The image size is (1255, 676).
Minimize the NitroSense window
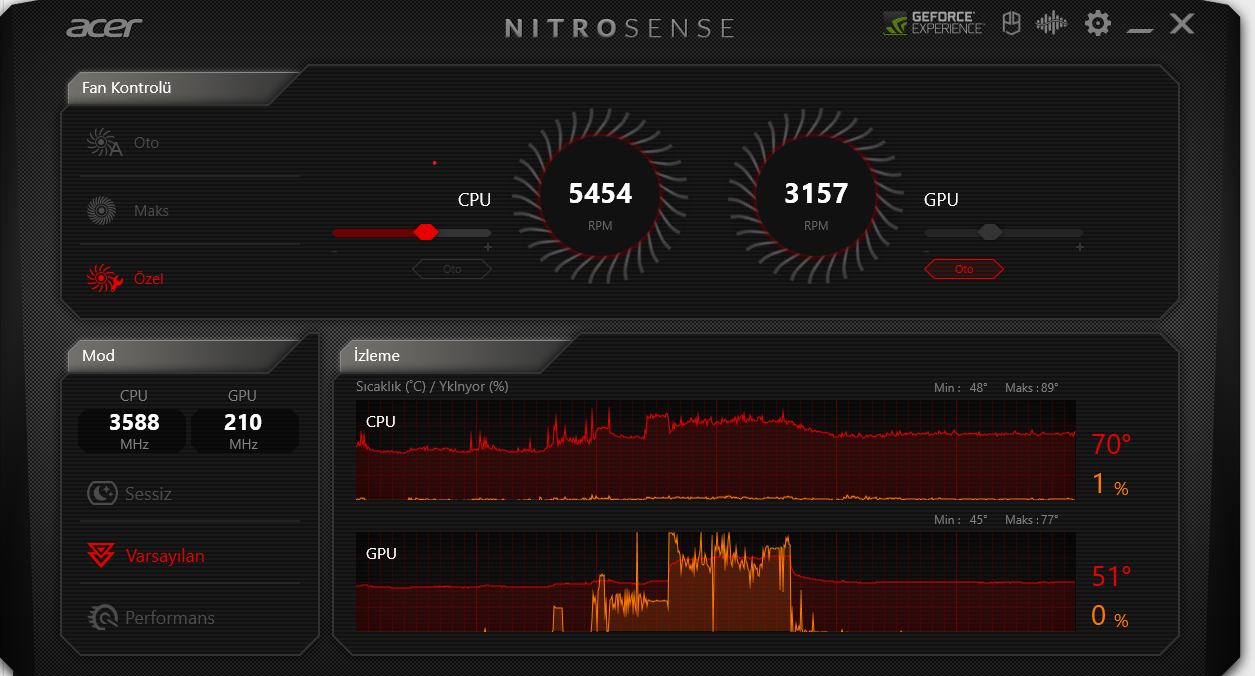tap(1140, 30)
